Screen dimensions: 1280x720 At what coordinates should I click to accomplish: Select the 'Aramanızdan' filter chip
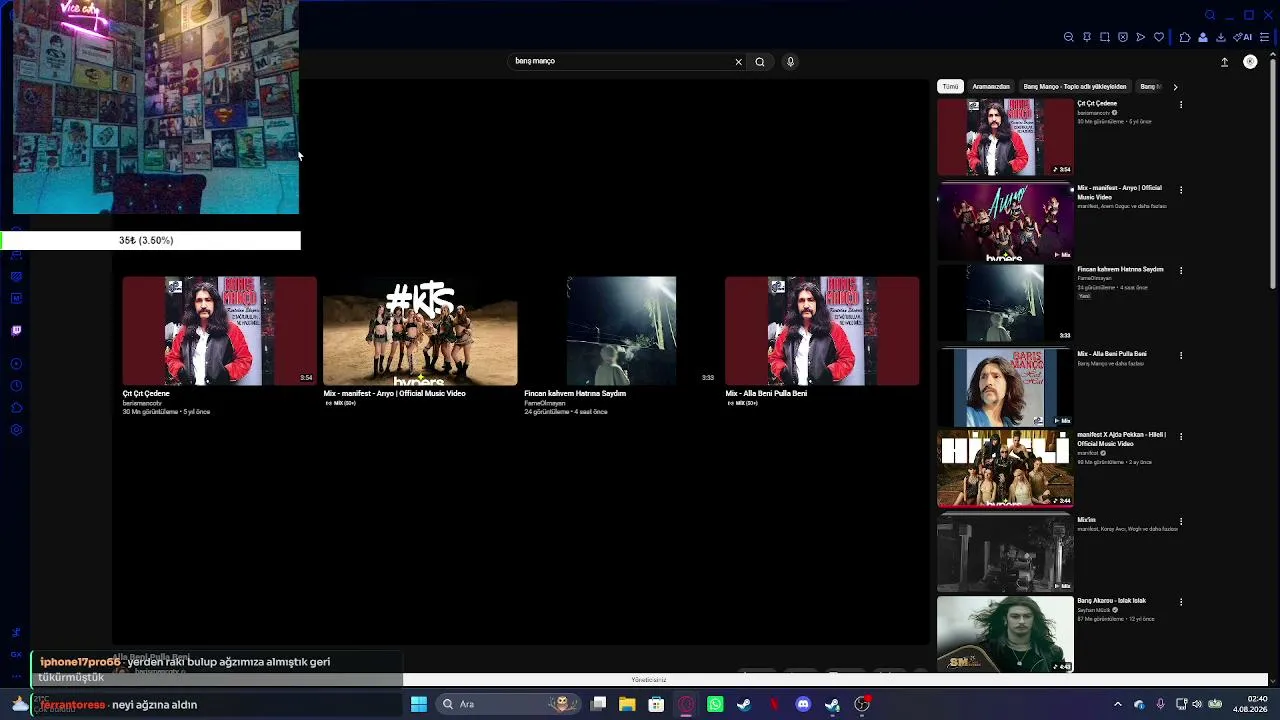tap(991, 87)
